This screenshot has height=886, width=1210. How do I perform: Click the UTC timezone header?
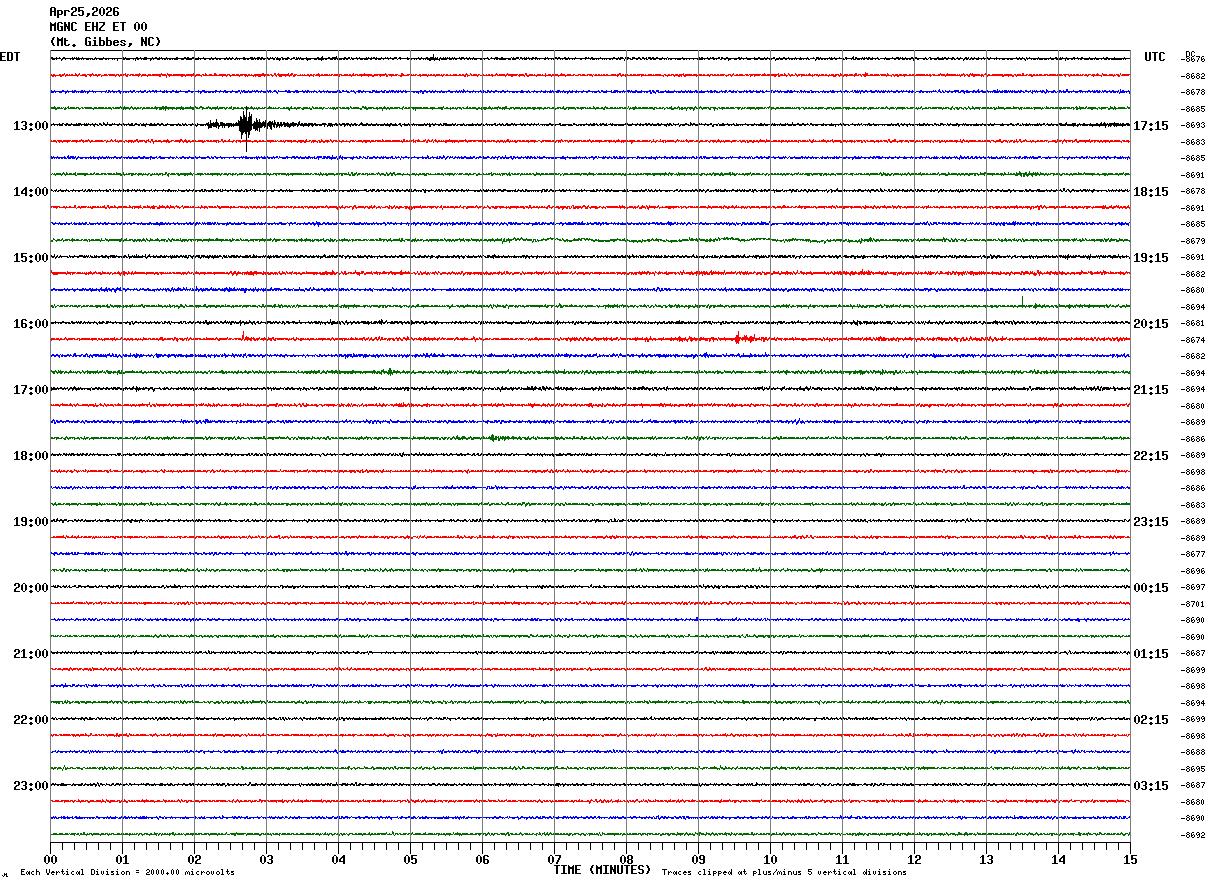coord(1155,57)
